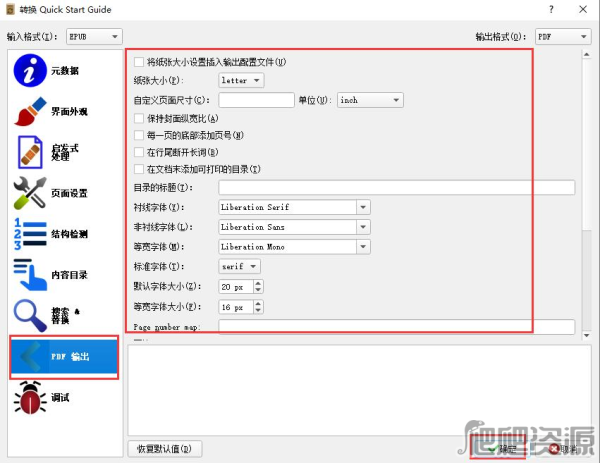Toggle 每一页的底部添加页号 checkbox
The image size is (600, 463).
point(139,135)
